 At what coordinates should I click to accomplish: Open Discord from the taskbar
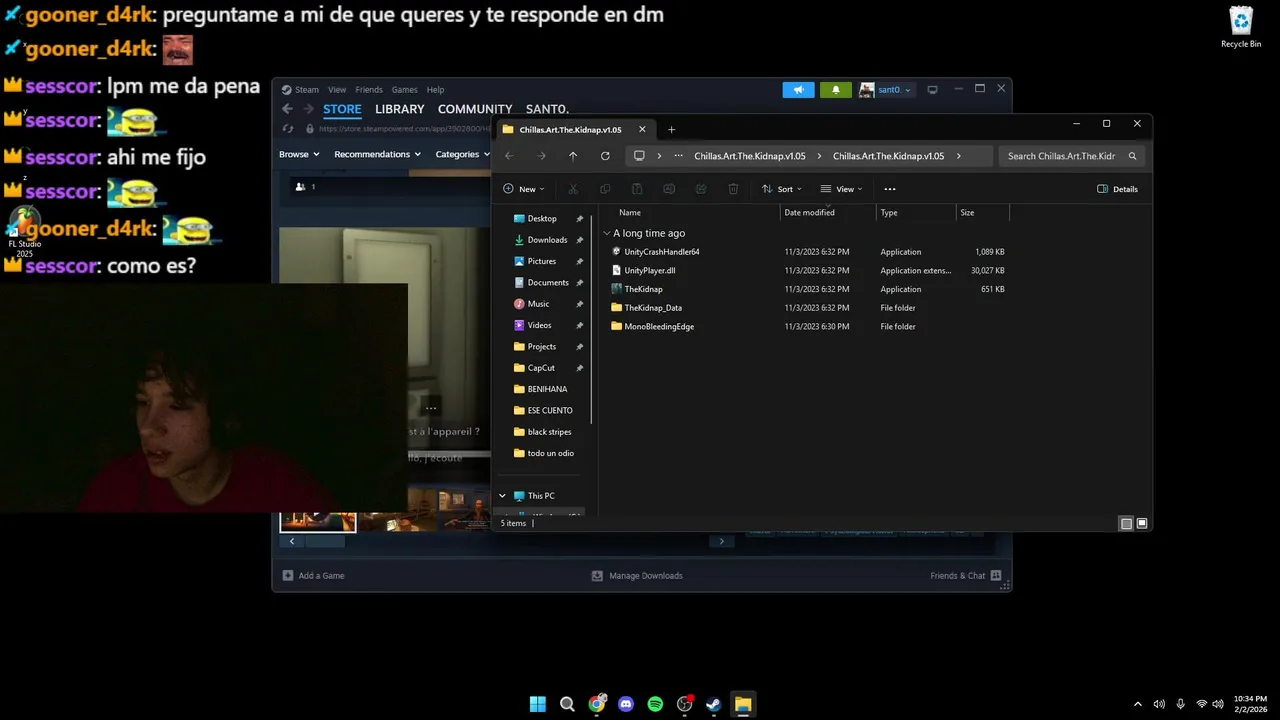tap(626, 704)
